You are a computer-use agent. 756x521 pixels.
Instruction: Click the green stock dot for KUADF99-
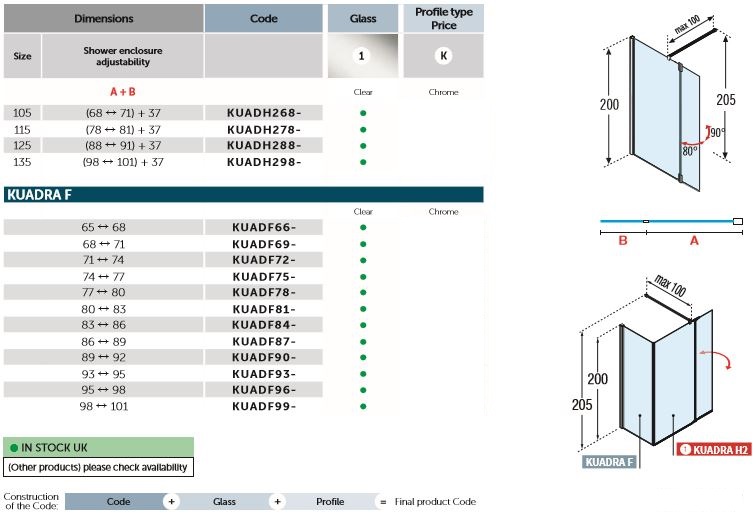pyautogui.click(x=363, y=406)
